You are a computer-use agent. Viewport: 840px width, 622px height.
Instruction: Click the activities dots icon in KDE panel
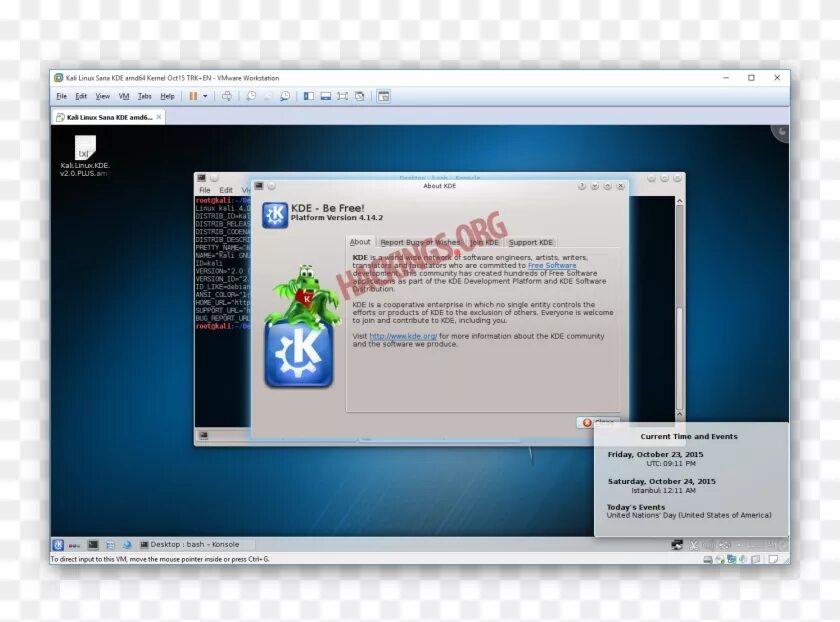click(x=74, y=545)
